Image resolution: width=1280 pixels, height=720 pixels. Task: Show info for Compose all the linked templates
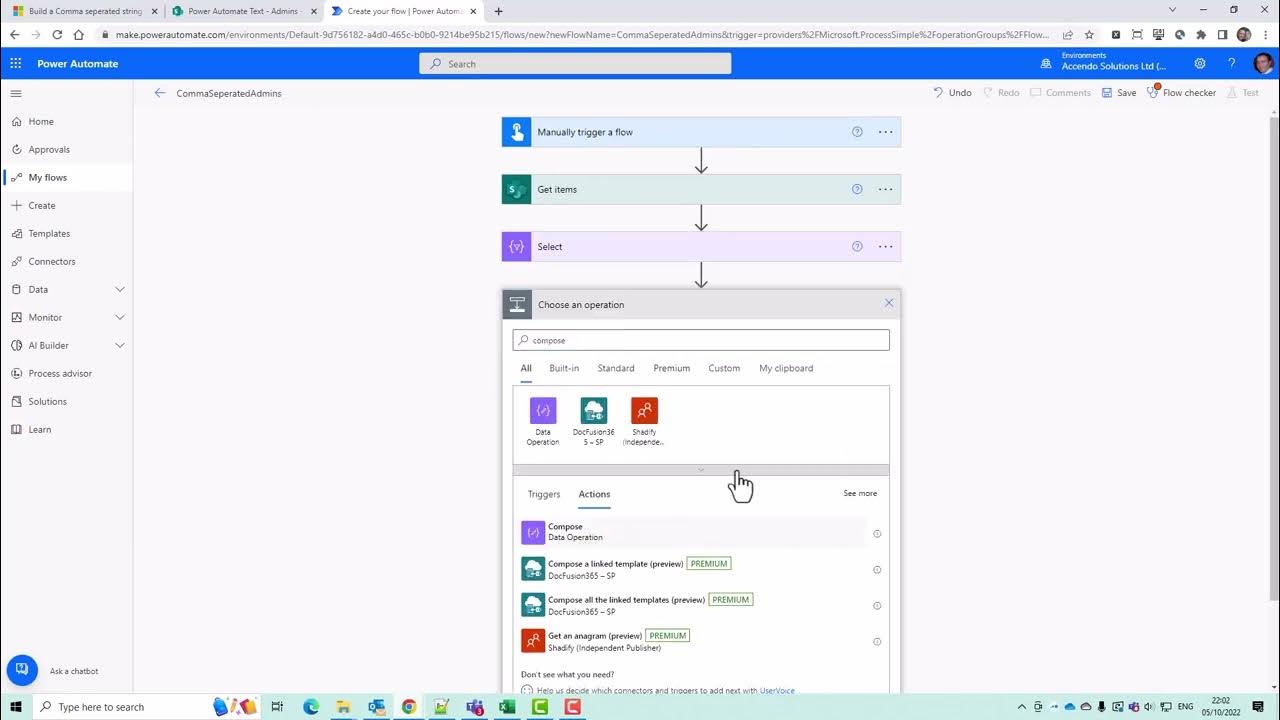pos(877,606)
